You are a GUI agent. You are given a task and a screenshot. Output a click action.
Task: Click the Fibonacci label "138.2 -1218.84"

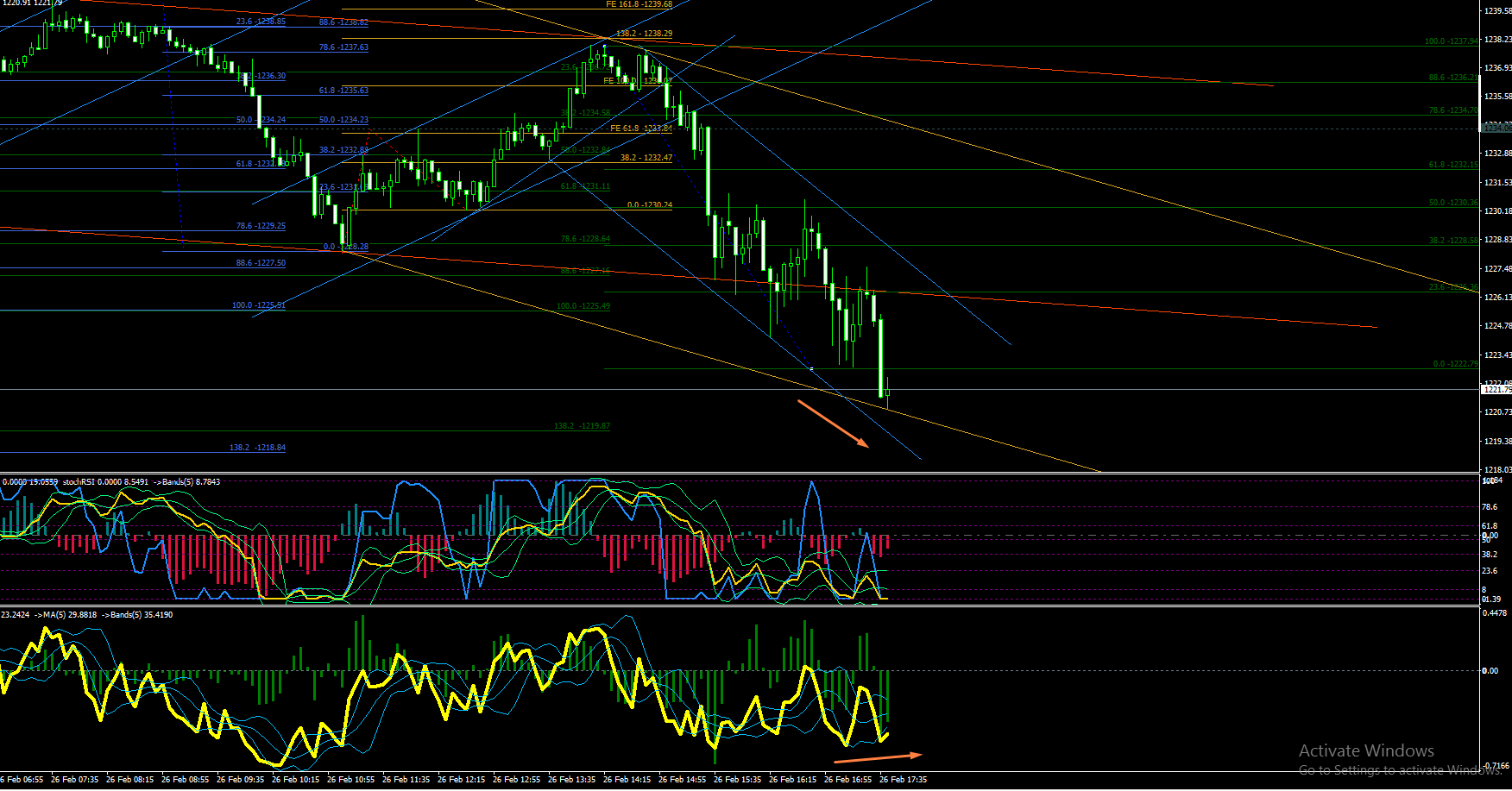(x=257, y=448)
